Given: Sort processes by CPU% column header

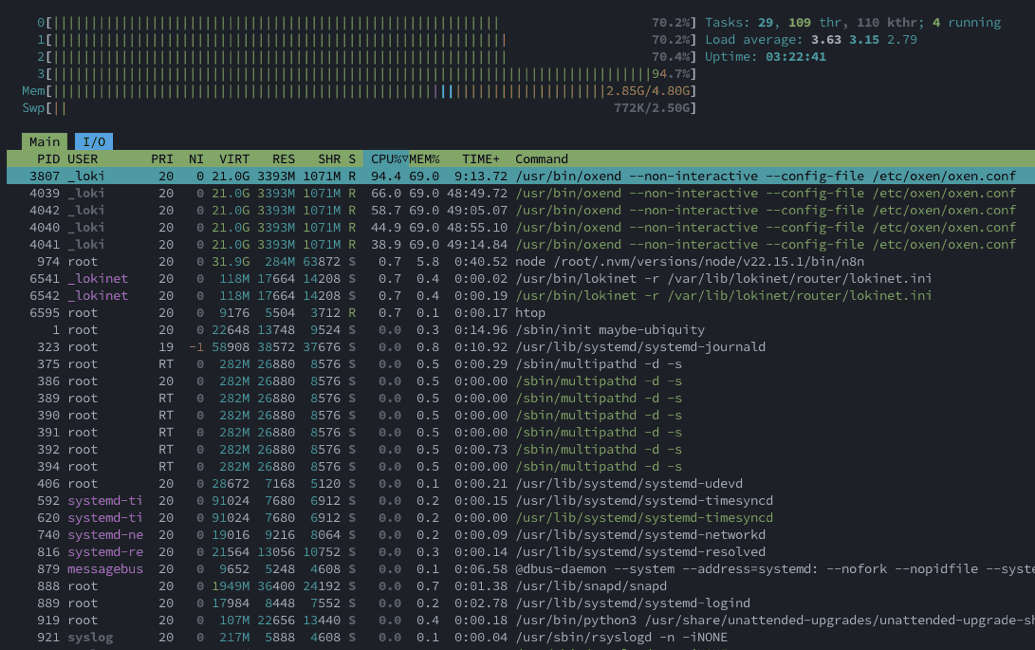Looking at the screenshot, I should (x=386, y=159).
